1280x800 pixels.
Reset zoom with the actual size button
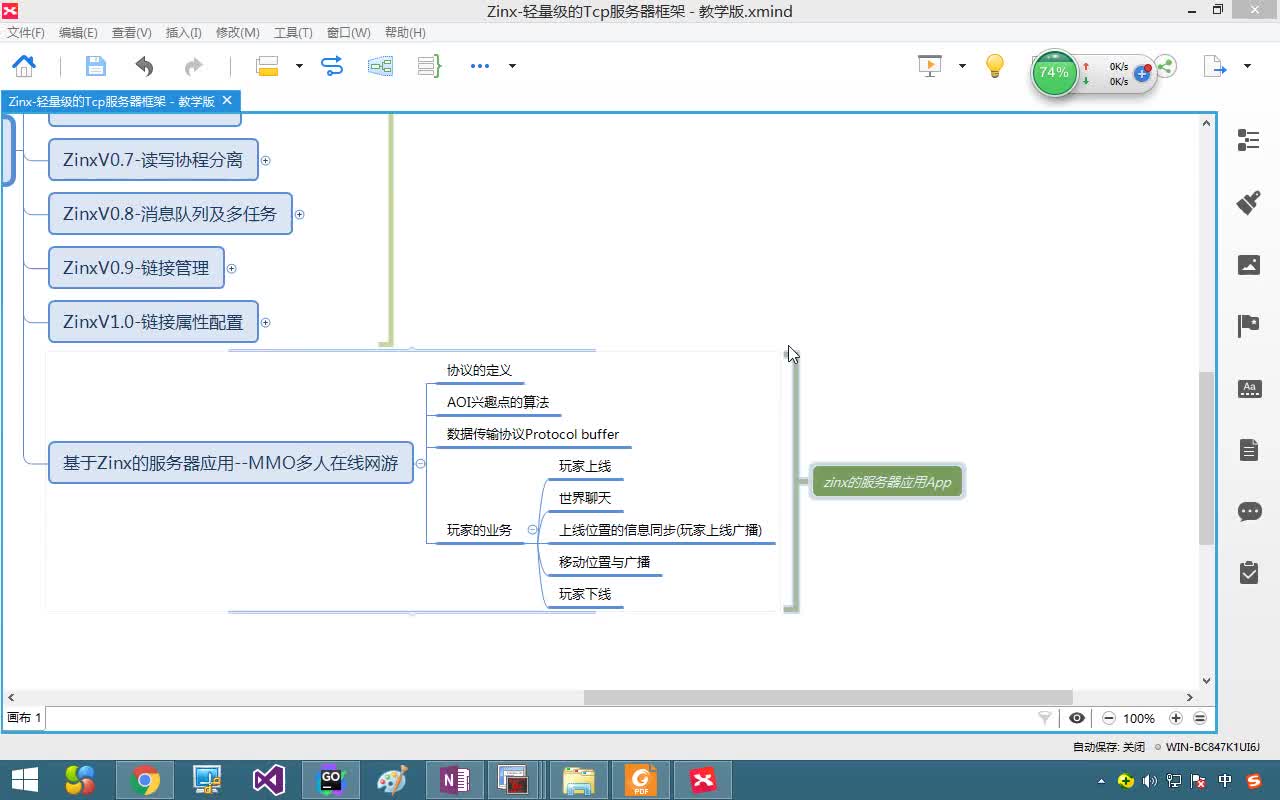click(x=1200, y=718)
